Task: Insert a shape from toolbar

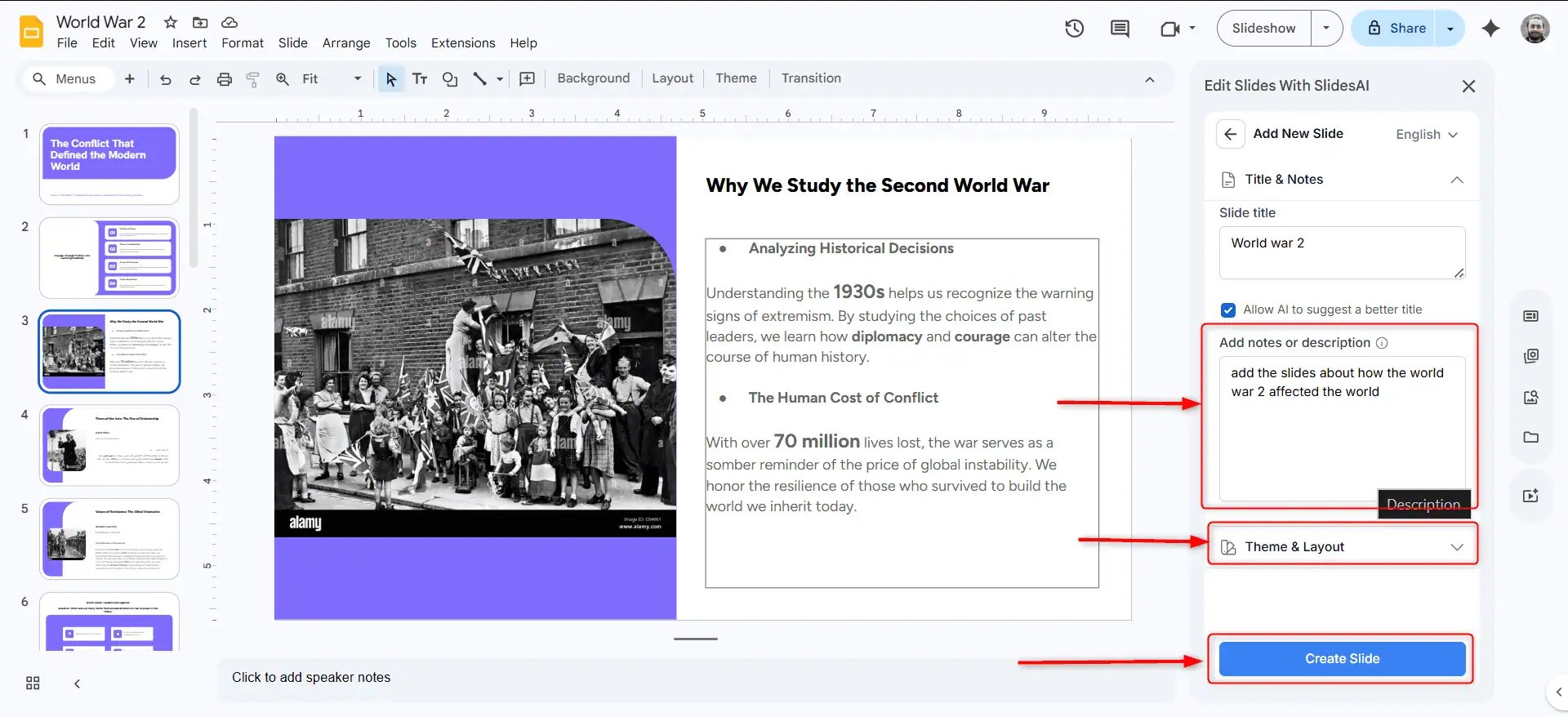Action: point(450,79)
